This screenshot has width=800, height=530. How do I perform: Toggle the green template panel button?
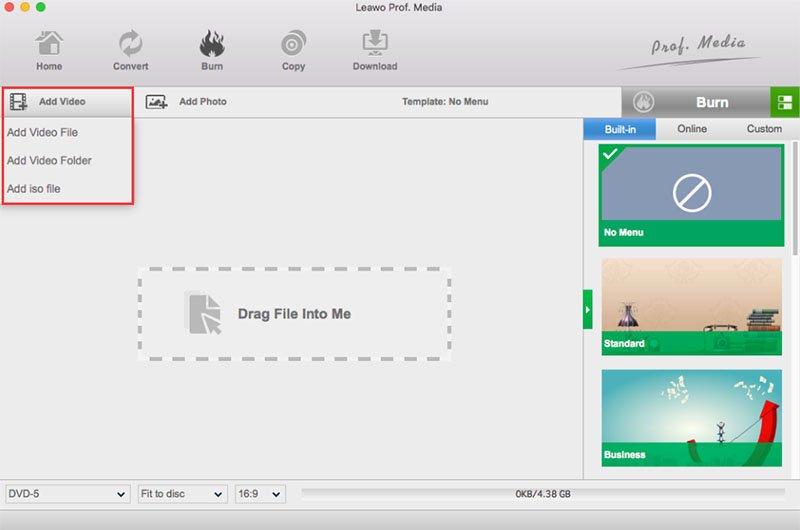(x=785, y=102)
